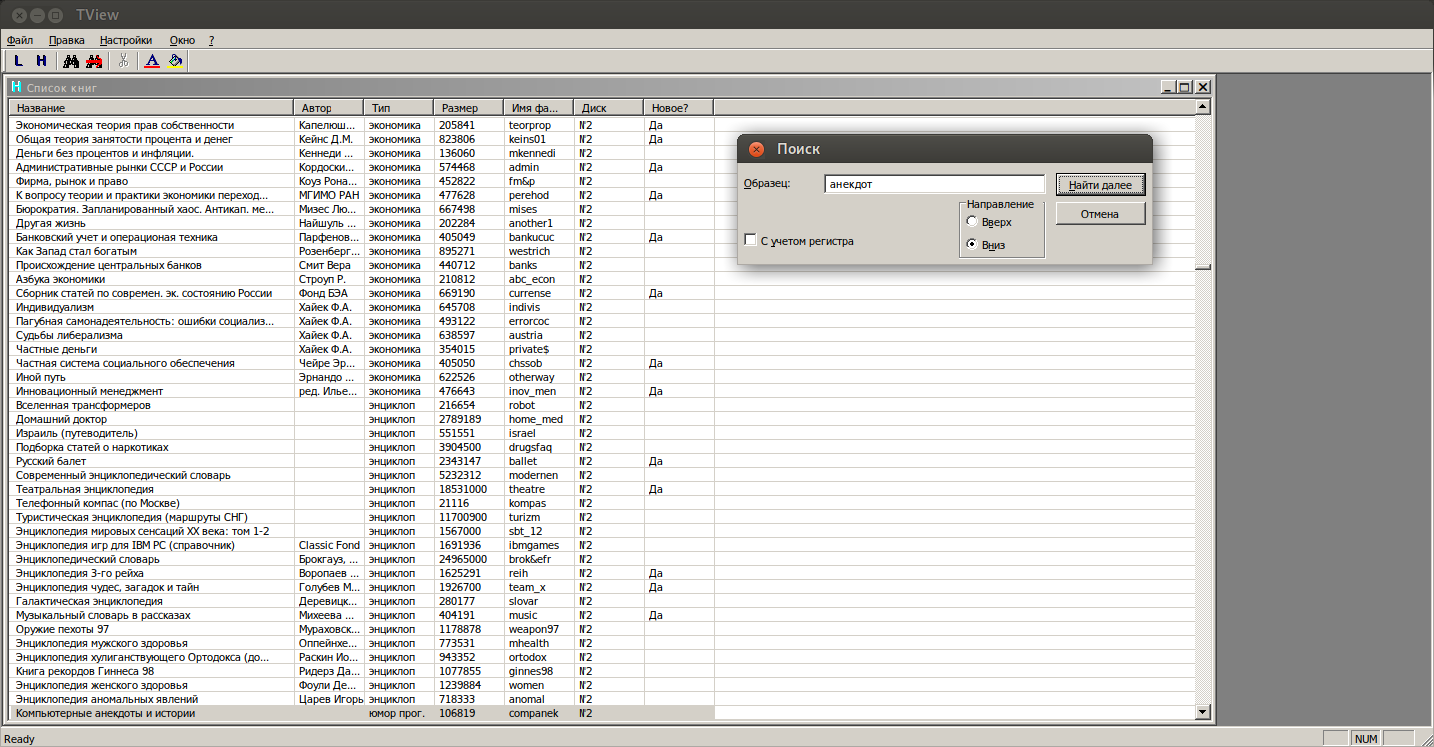Click the paint bucket fill icon
Screen dimensions: 1434x747
pos(175,61)
